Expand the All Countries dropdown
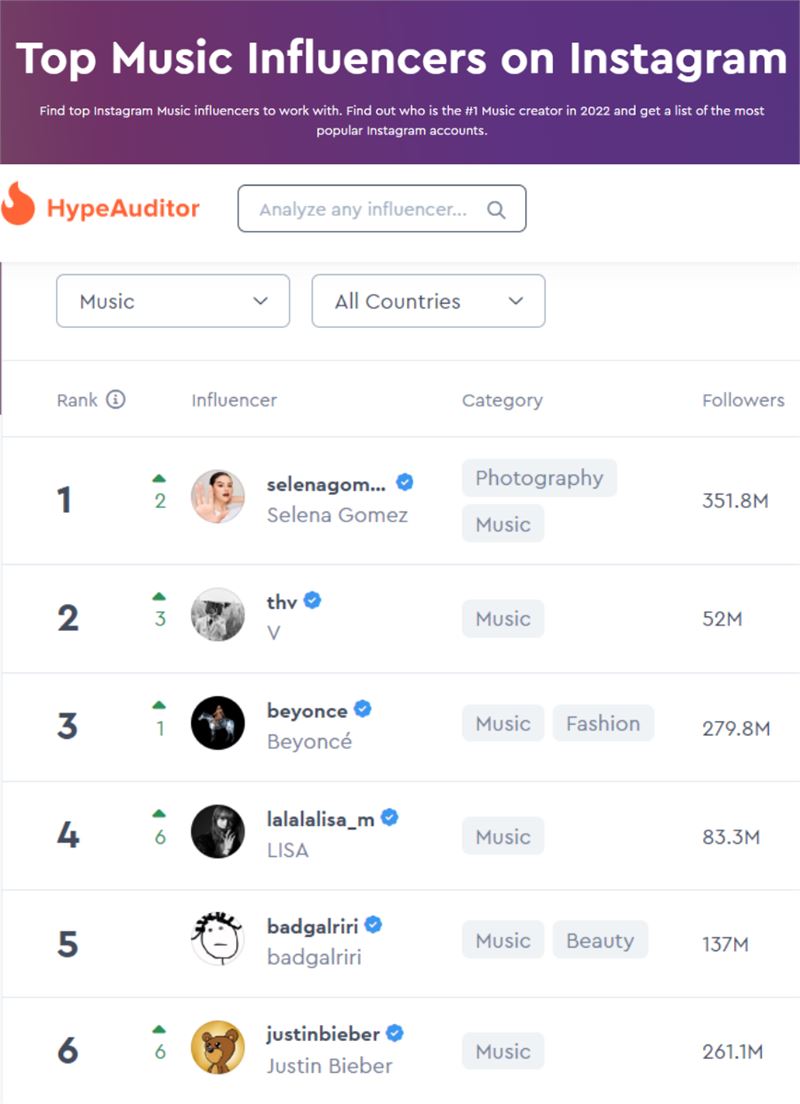The width and height of the screenshot is (800, 1104). coord(428,301)
